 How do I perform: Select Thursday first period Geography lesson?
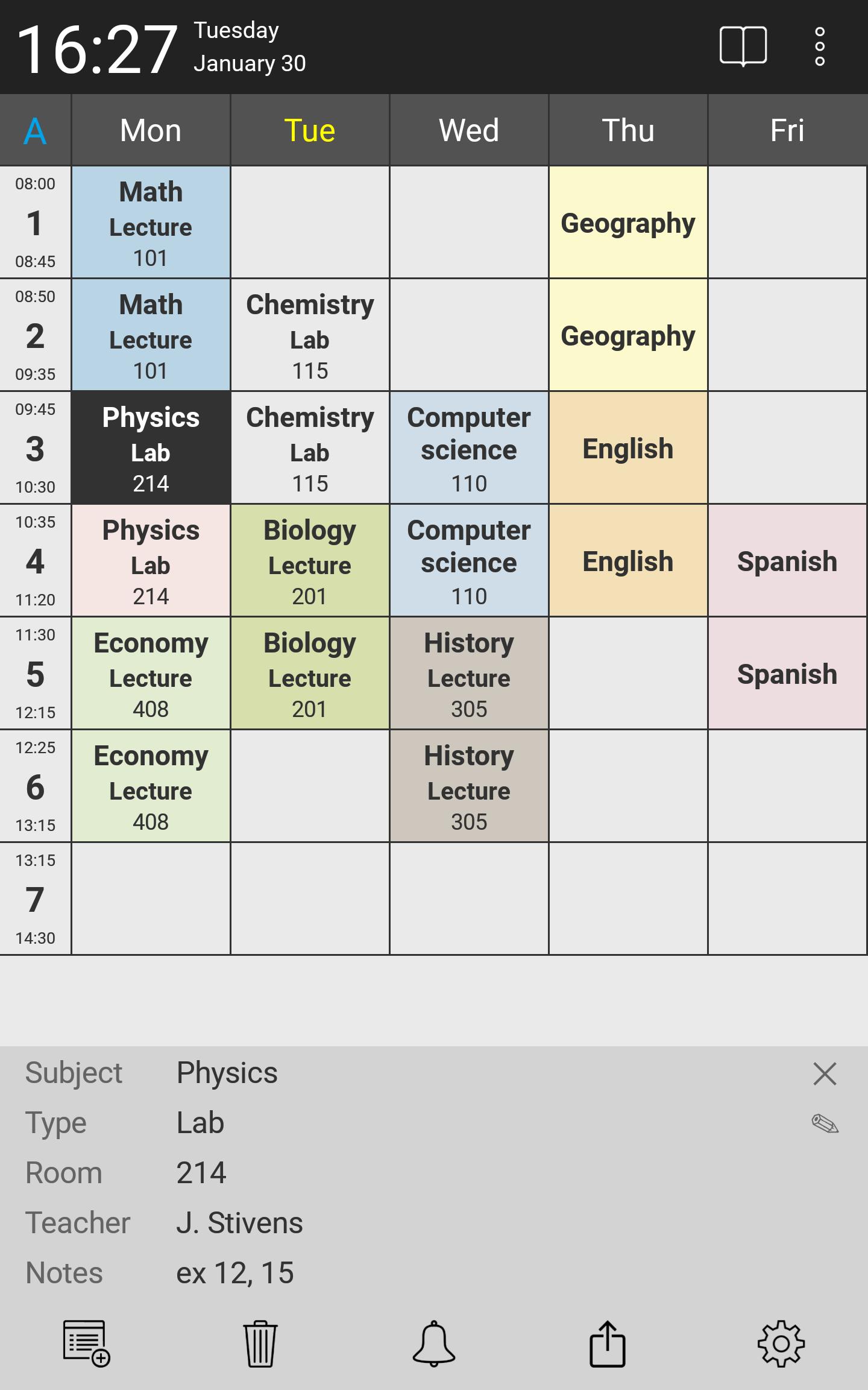click(x=628, y=223)
